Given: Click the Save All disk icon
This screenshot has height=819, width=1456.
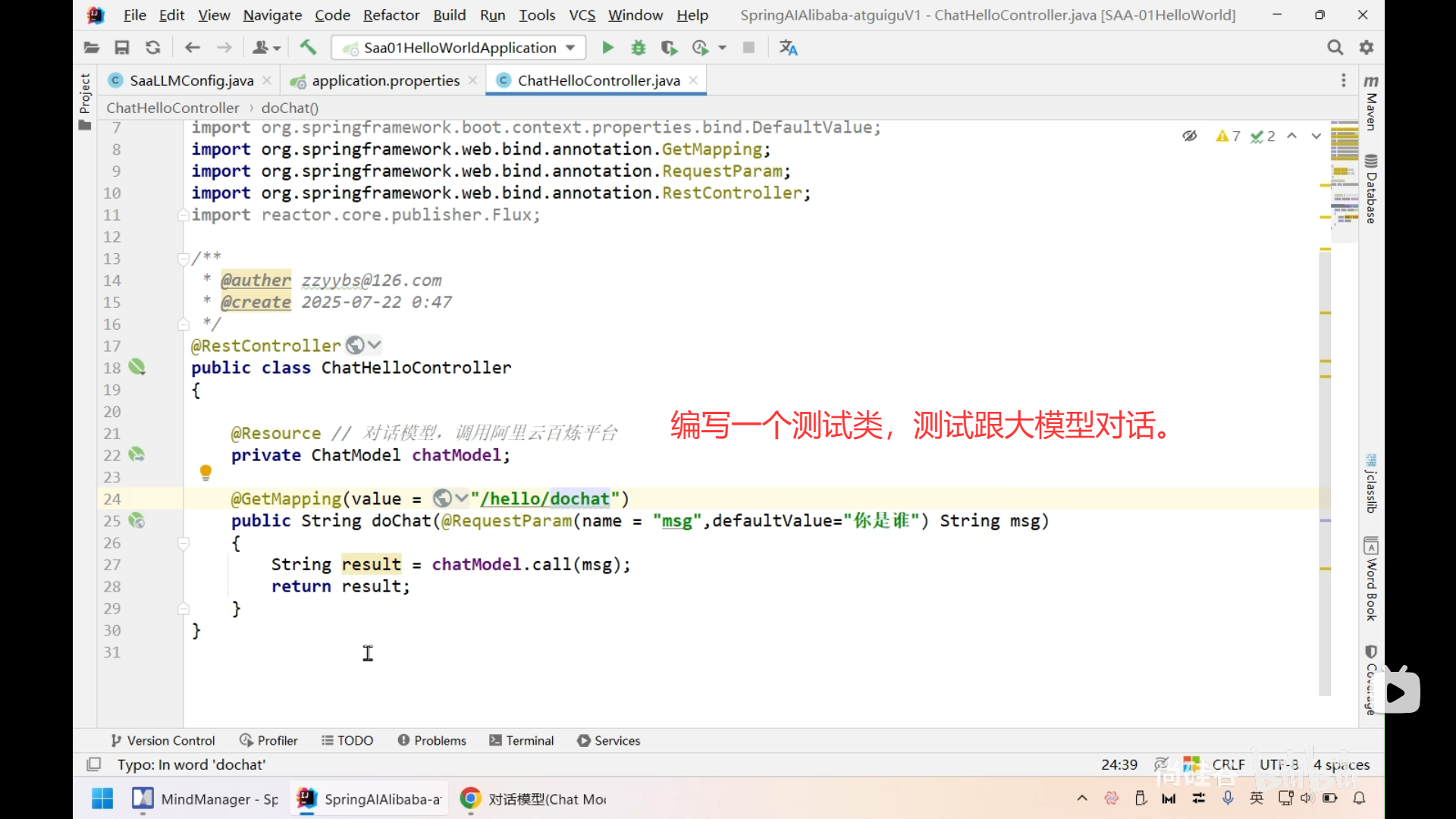Looking at the screenshot, I should point(121,48).
